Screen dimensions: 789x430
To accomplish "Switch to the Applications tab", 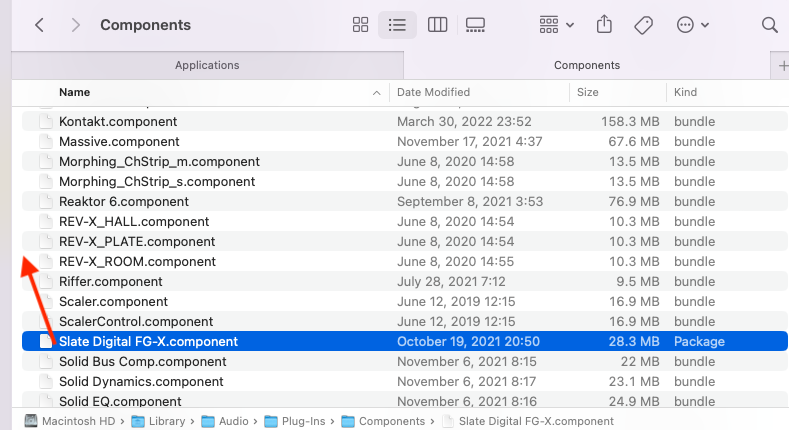I will pyautogui.click(x=207, y=65).
